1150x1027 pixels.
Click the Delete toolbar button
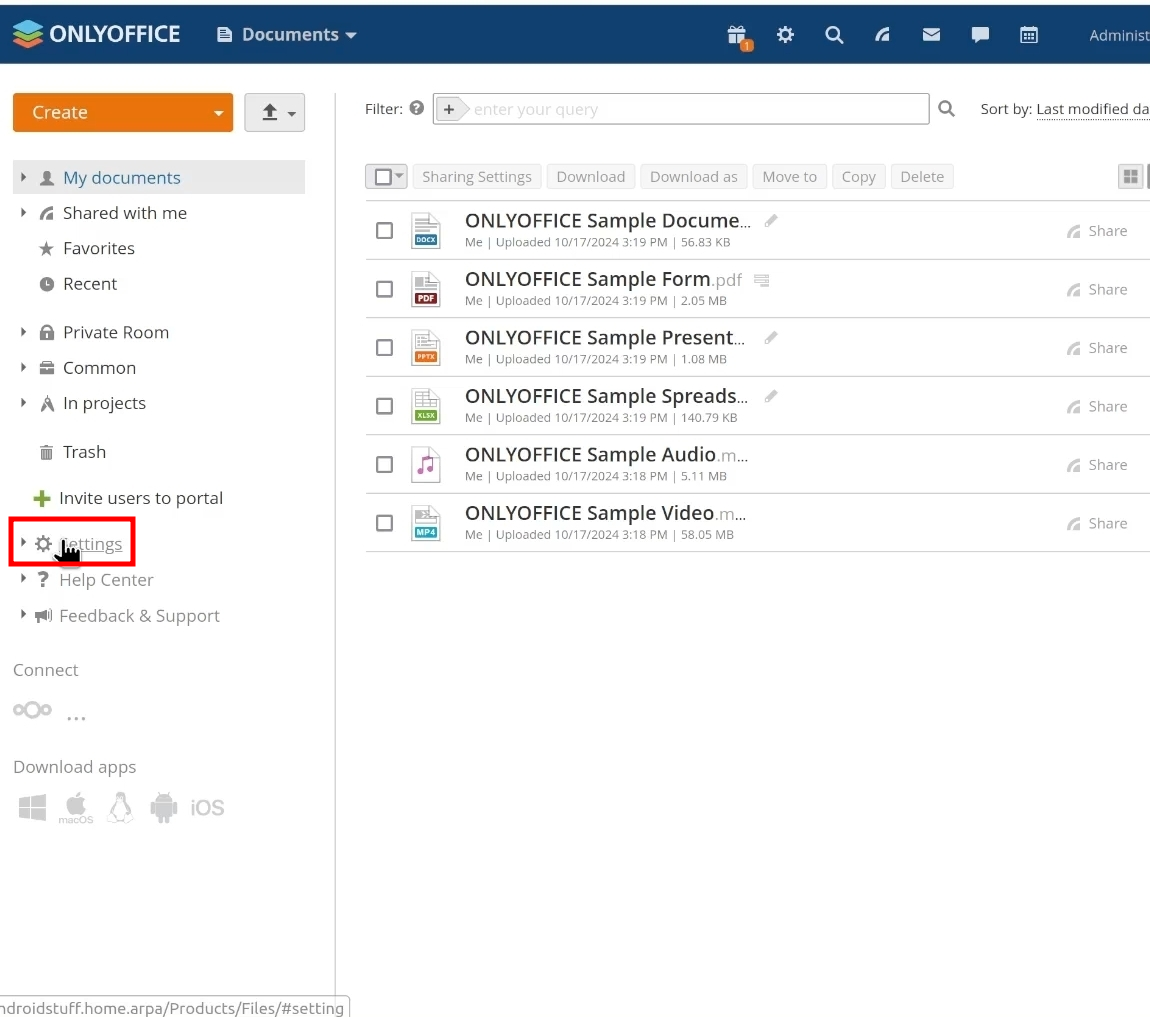[x=922, y=177]
